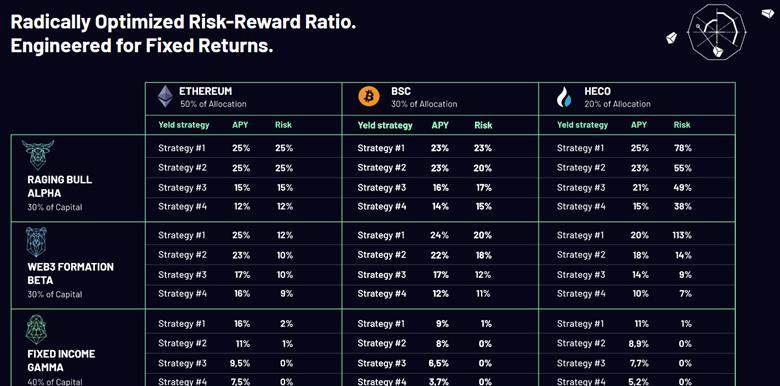Click the APY header under Ethereum
Image resolution: width=780 pixels, height=386 pixels.
(x=240, y=125)
